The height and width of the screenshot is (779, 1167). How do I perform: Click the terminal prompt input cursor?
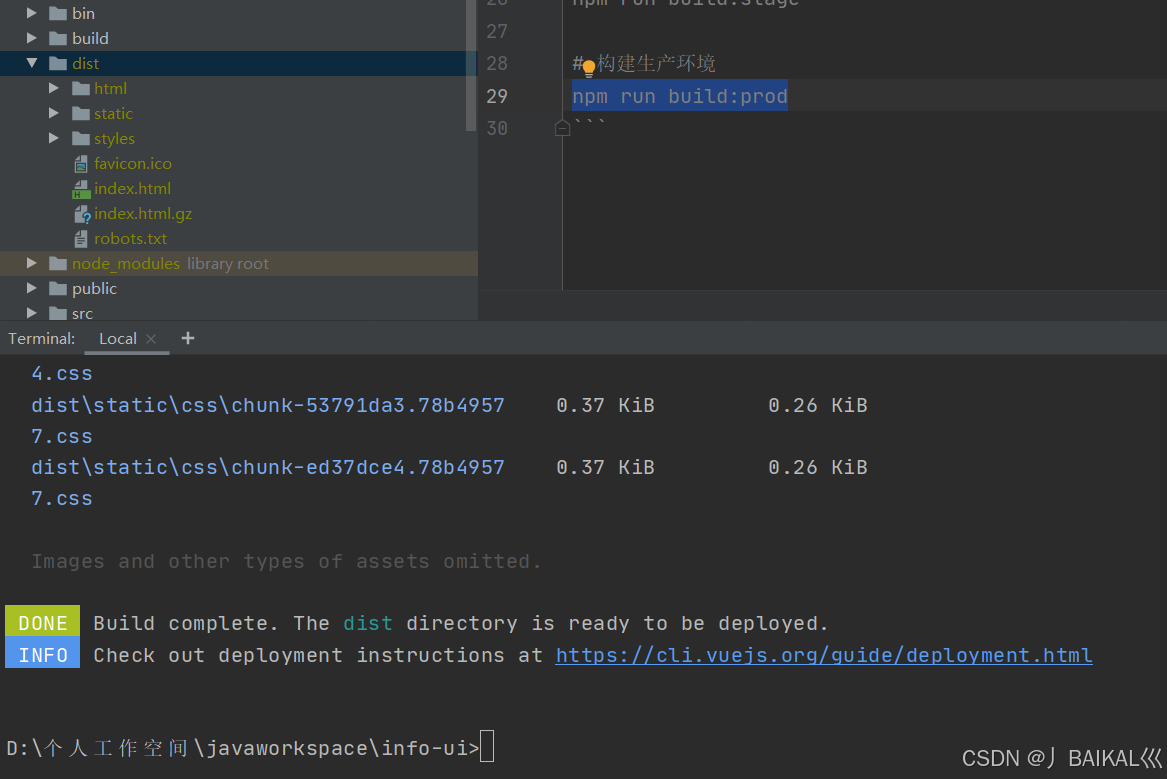coord(487,746)
